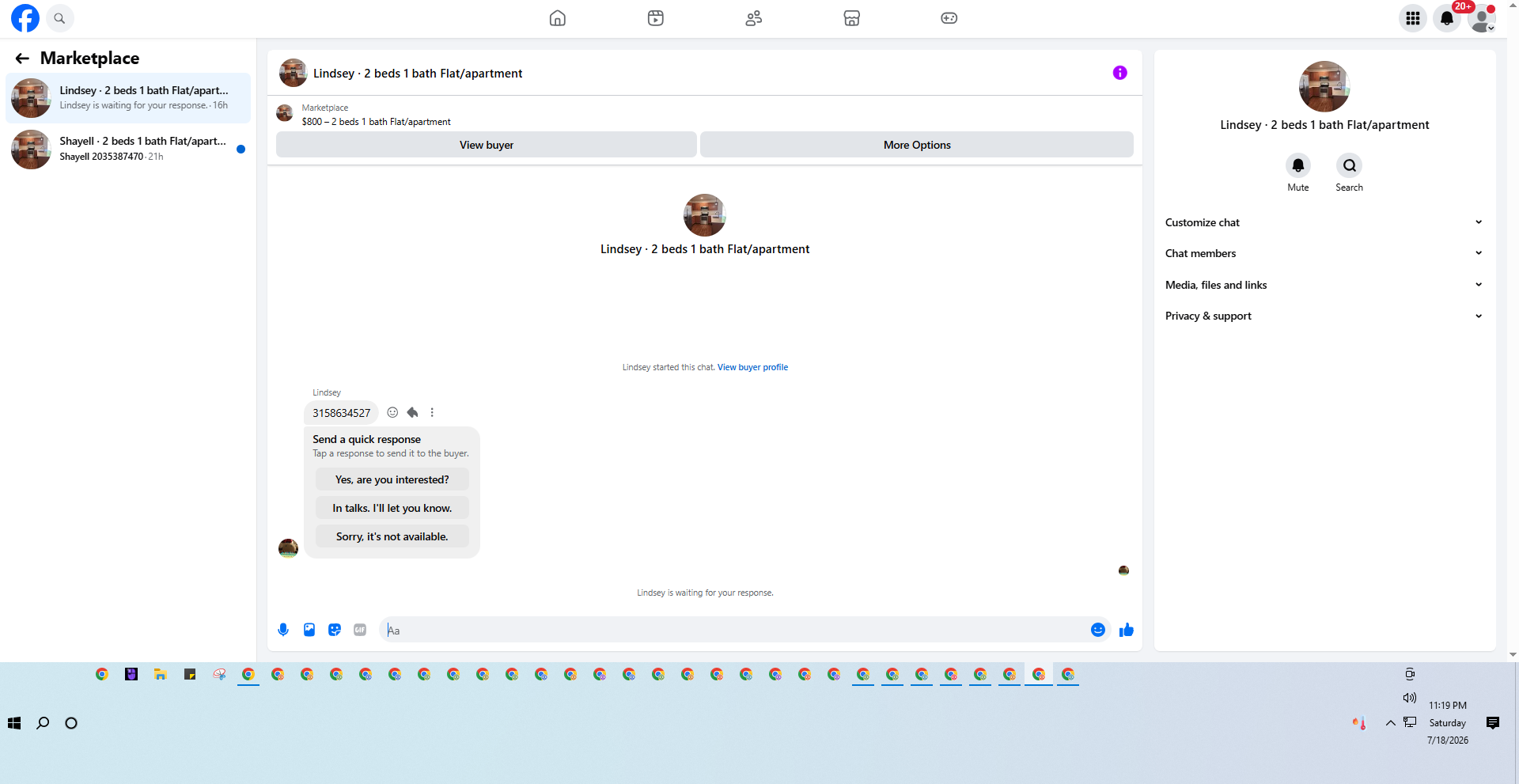1519x784 pixels.
Task: Open the Windows action center notifications icon
Action: 1493,723
